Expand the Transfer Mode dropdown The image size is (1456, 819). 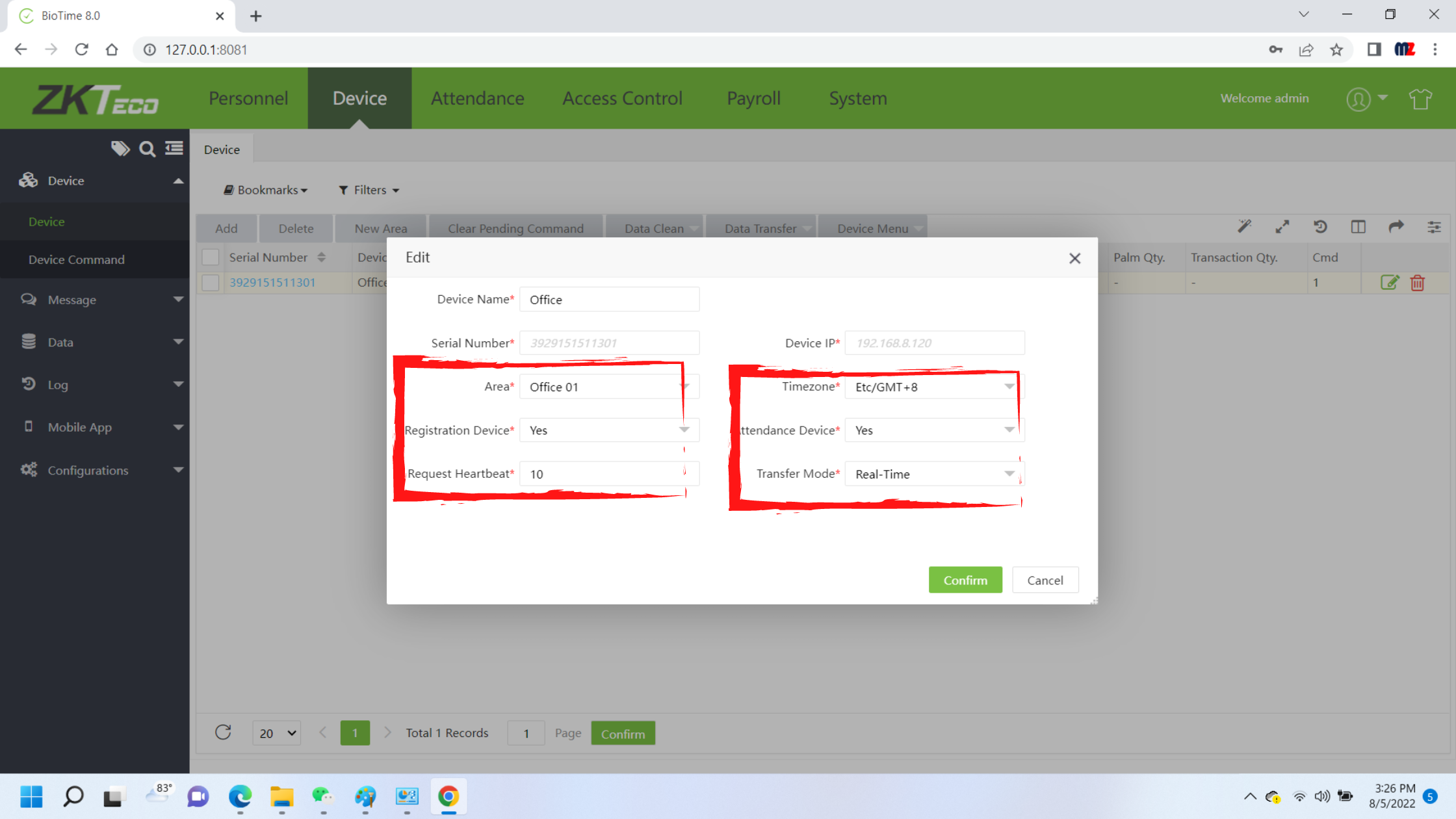(934, 474)
